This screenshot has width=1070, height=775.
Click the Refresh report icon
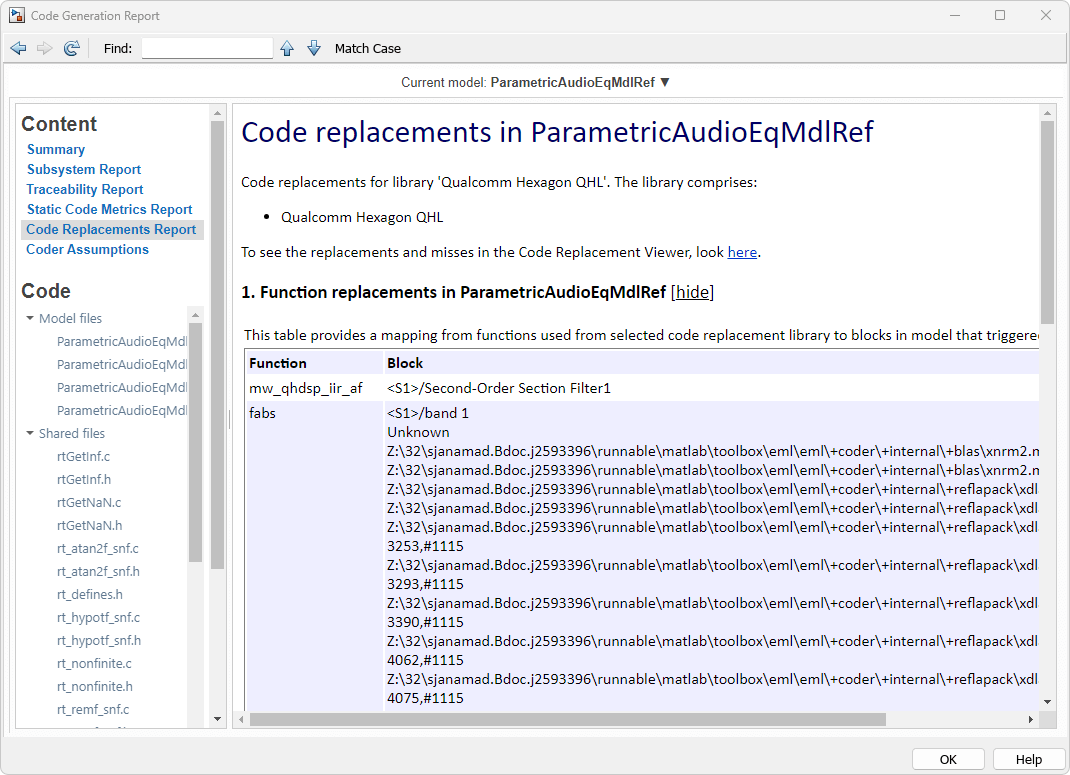tap(71, 48)
